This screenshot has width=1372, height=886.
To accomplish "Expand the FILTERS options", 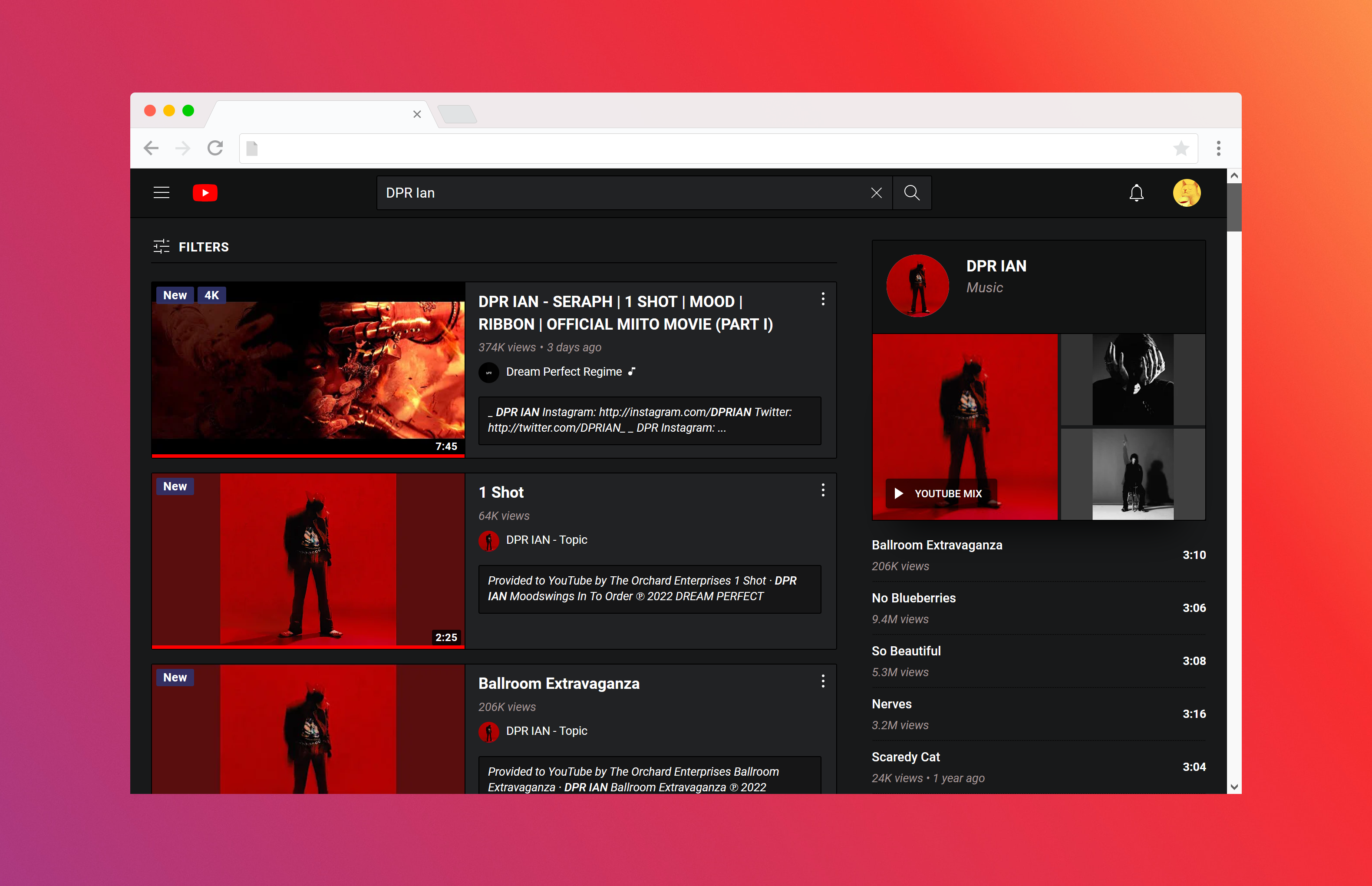I will pyautogui.click(x=191, y=247).
